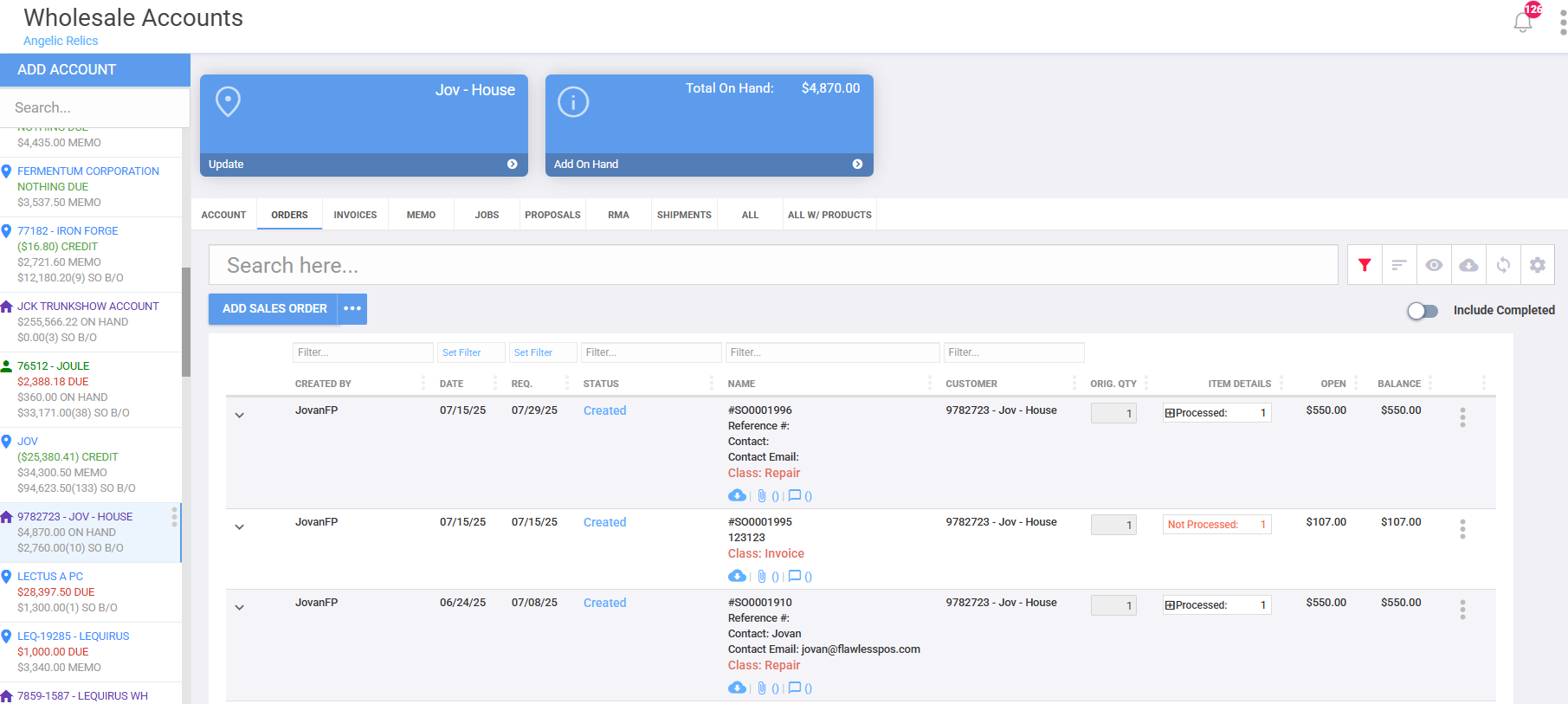Image resolution: width=1568 pixels, height=704 pixels.
Task: Click attachment paperclip icon for order #SO0001910
Action: click(x=762, y=688)
